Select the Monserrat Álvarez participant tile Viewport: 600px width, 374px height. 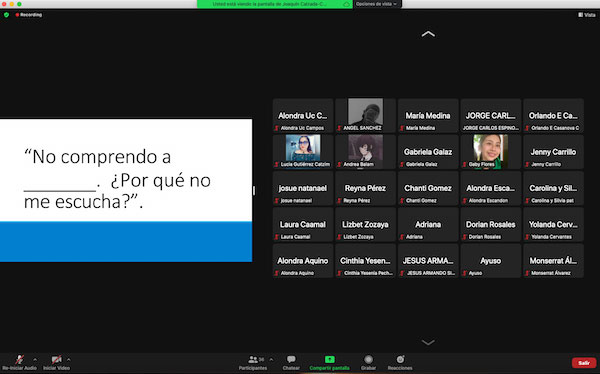pyautogui.click(x=553, y=261)
